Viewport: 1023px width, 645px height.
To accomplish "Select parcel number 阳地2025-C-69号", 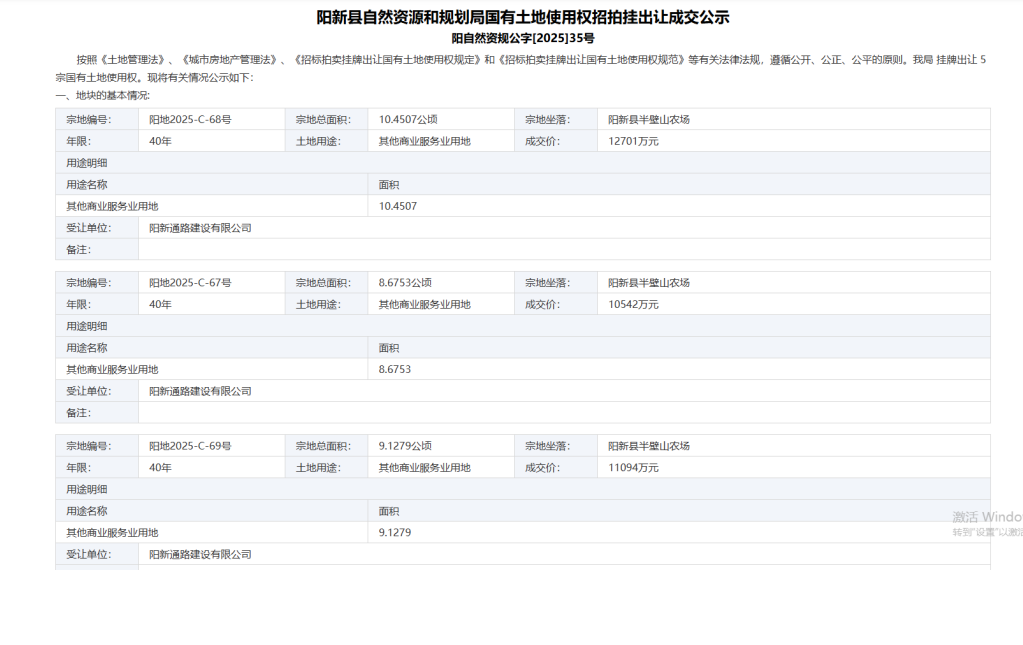I will (x=190, y=446).
